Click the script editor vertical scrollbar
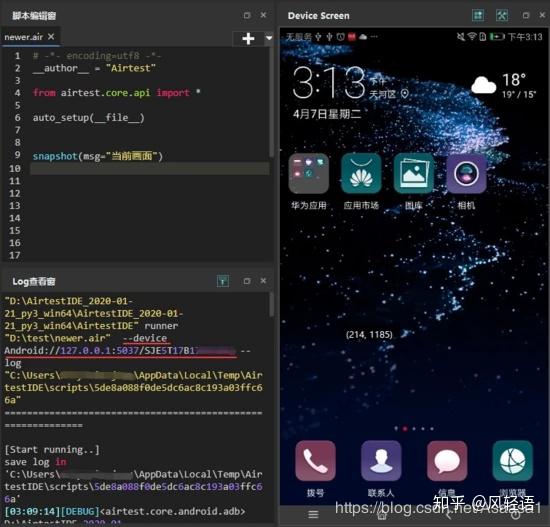550x527 pixels. point(271,102)
